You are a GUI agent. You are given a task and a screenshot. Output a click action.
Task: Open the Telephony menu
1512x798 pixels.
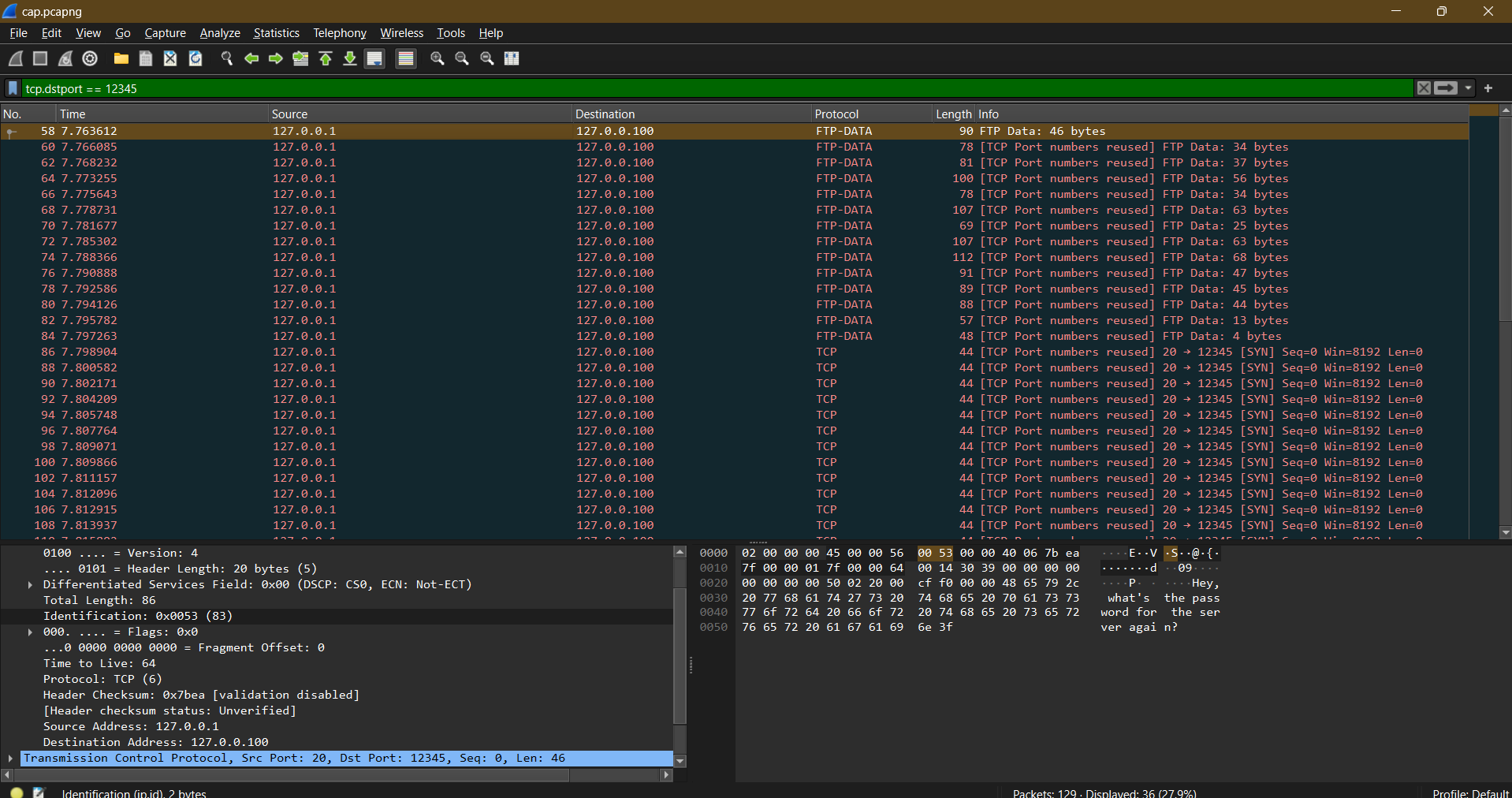tap(339, 33)
